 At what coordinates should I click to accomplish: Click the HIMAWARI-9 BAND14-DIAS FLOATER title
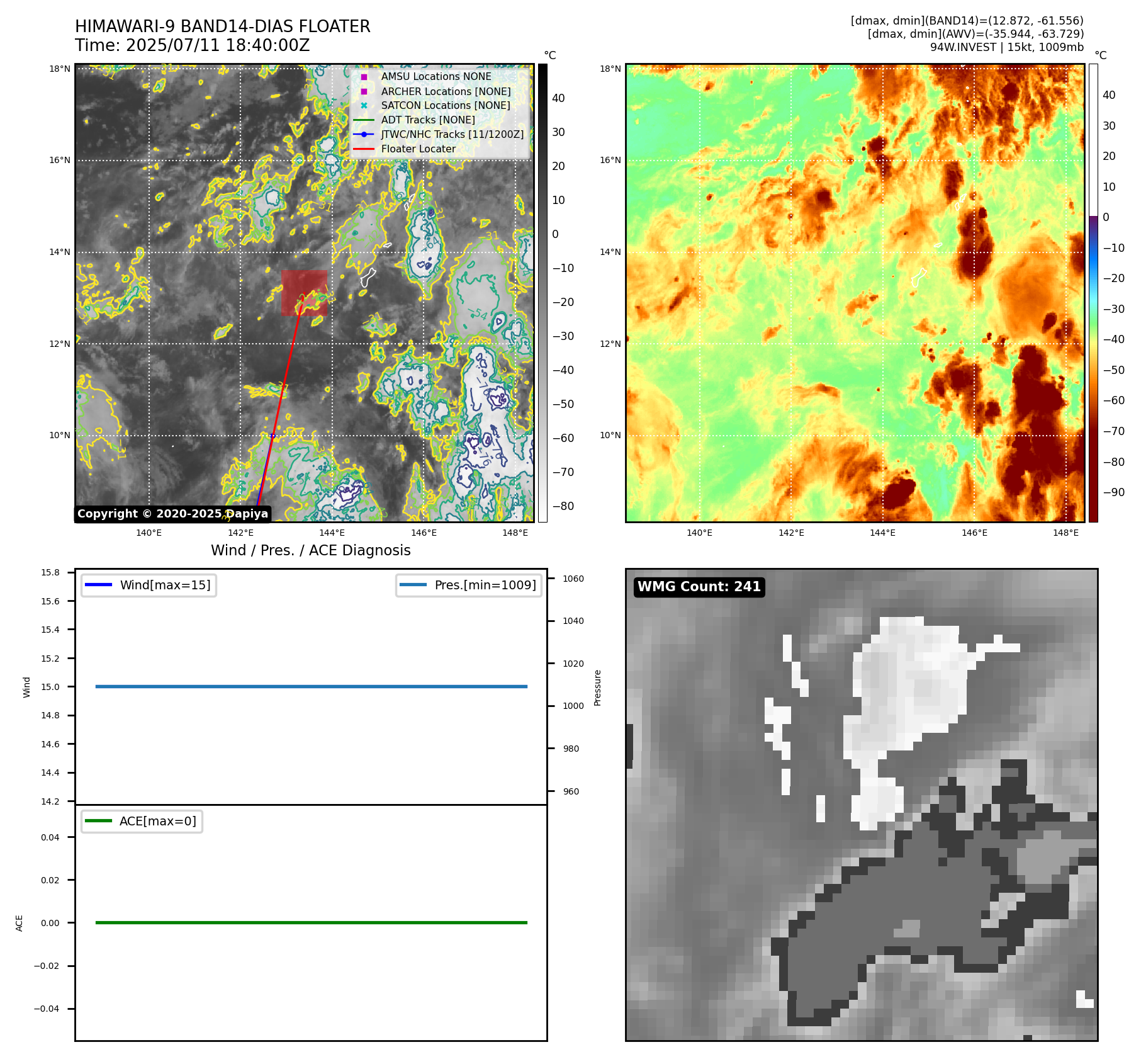point(222,26)
